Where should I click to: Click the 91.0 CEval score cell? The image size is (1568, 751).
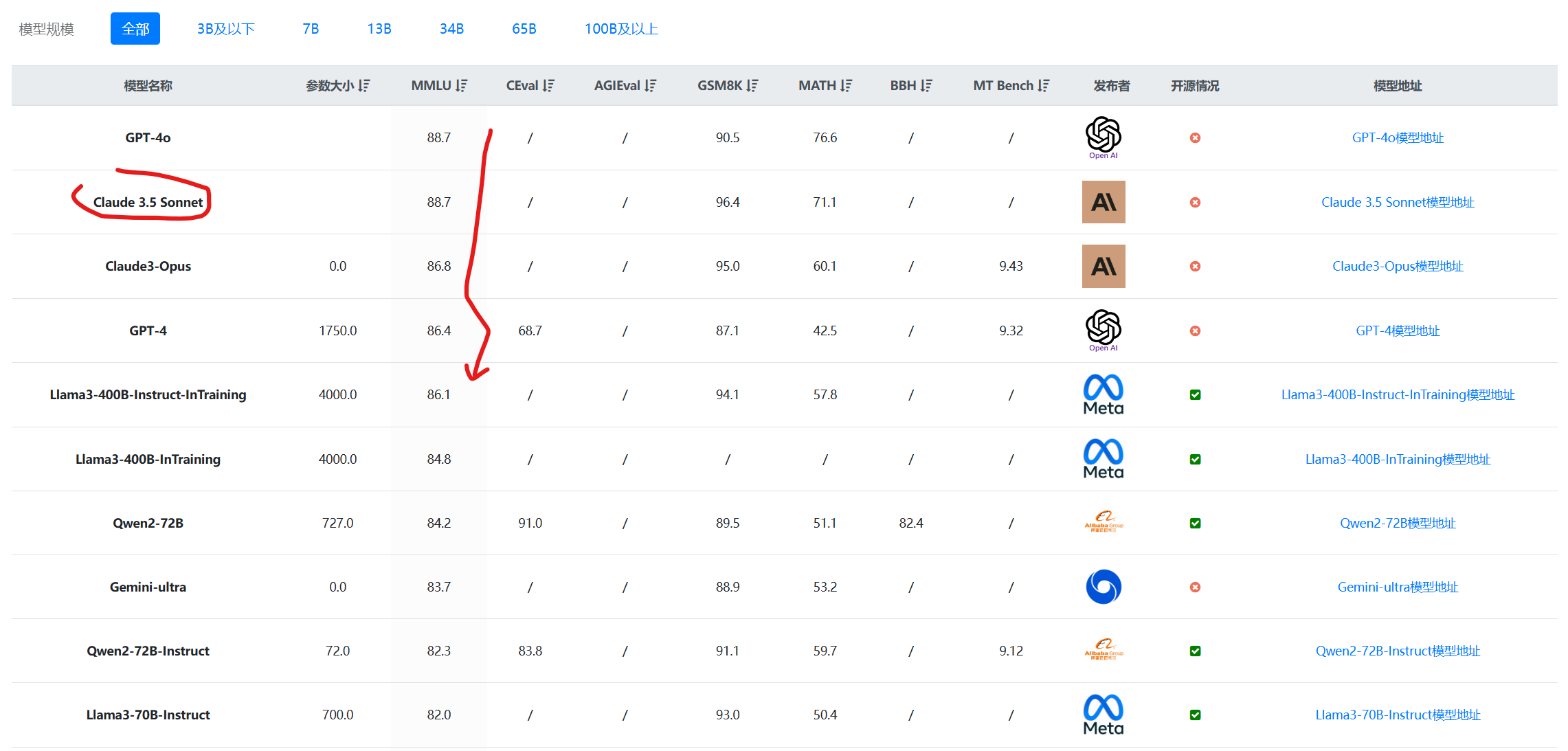[x=530, y=523]
